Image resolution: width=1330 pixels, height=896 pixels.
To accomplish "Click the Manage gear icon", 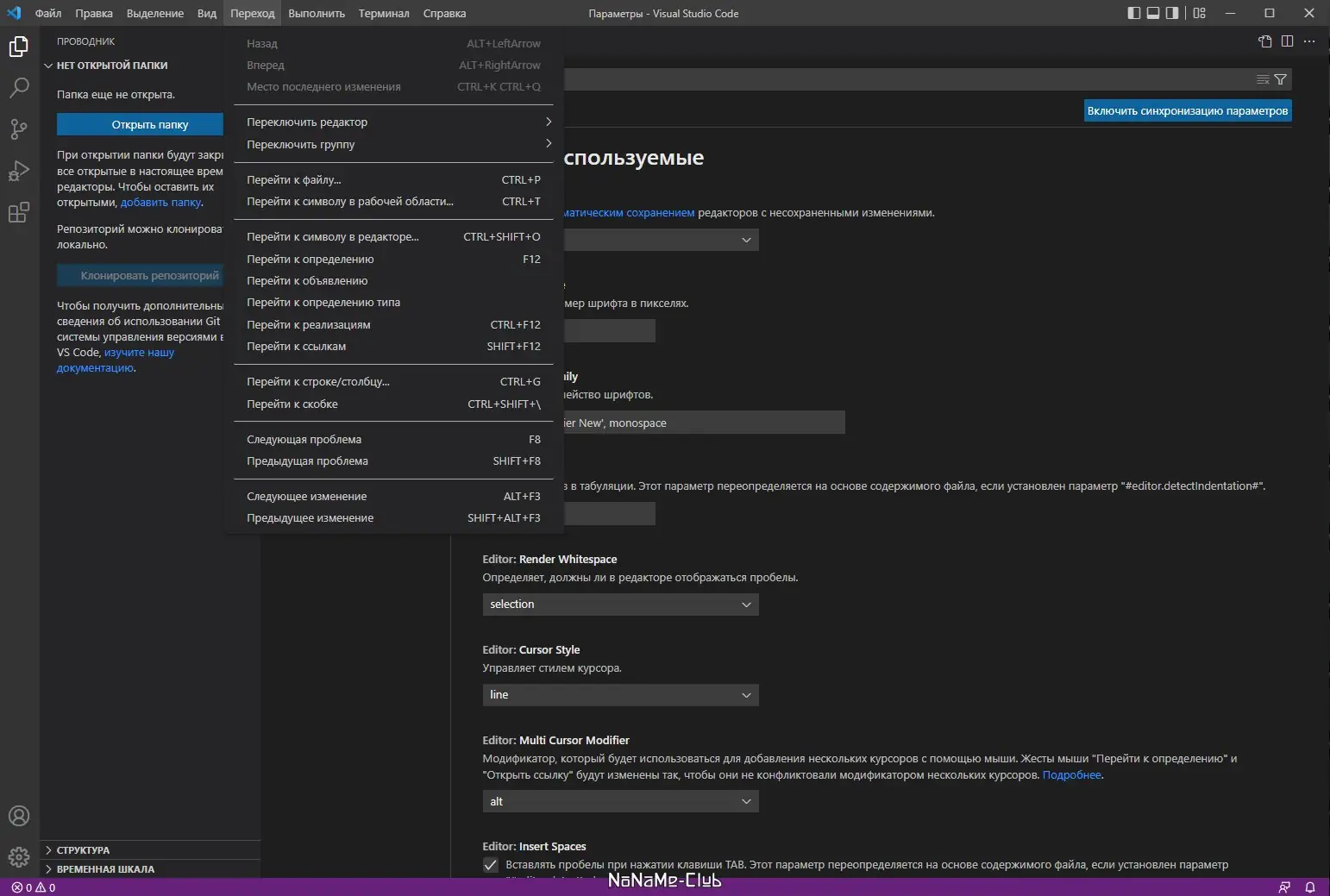I will pyautogui.click(x=18, y=857).
